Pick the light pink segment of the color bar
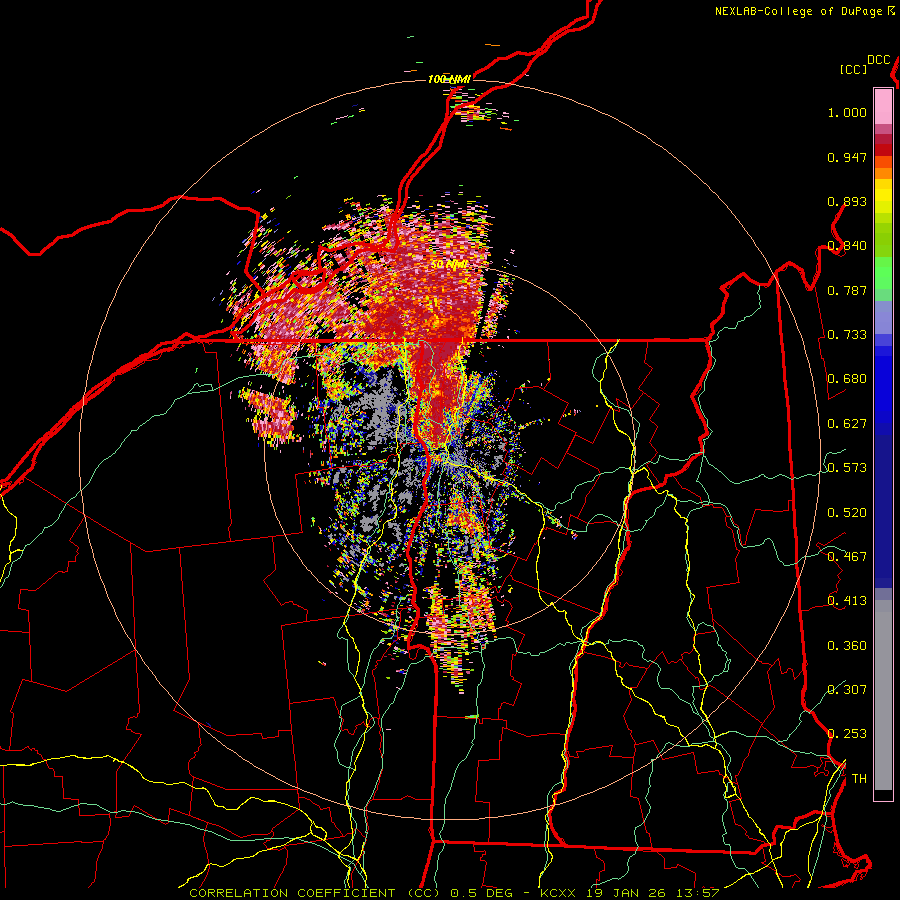 [x=883, y=107]
